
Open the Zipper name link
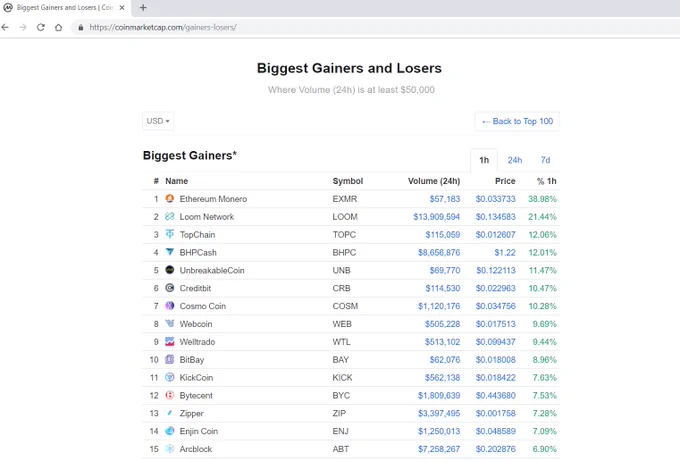[191, 413]
